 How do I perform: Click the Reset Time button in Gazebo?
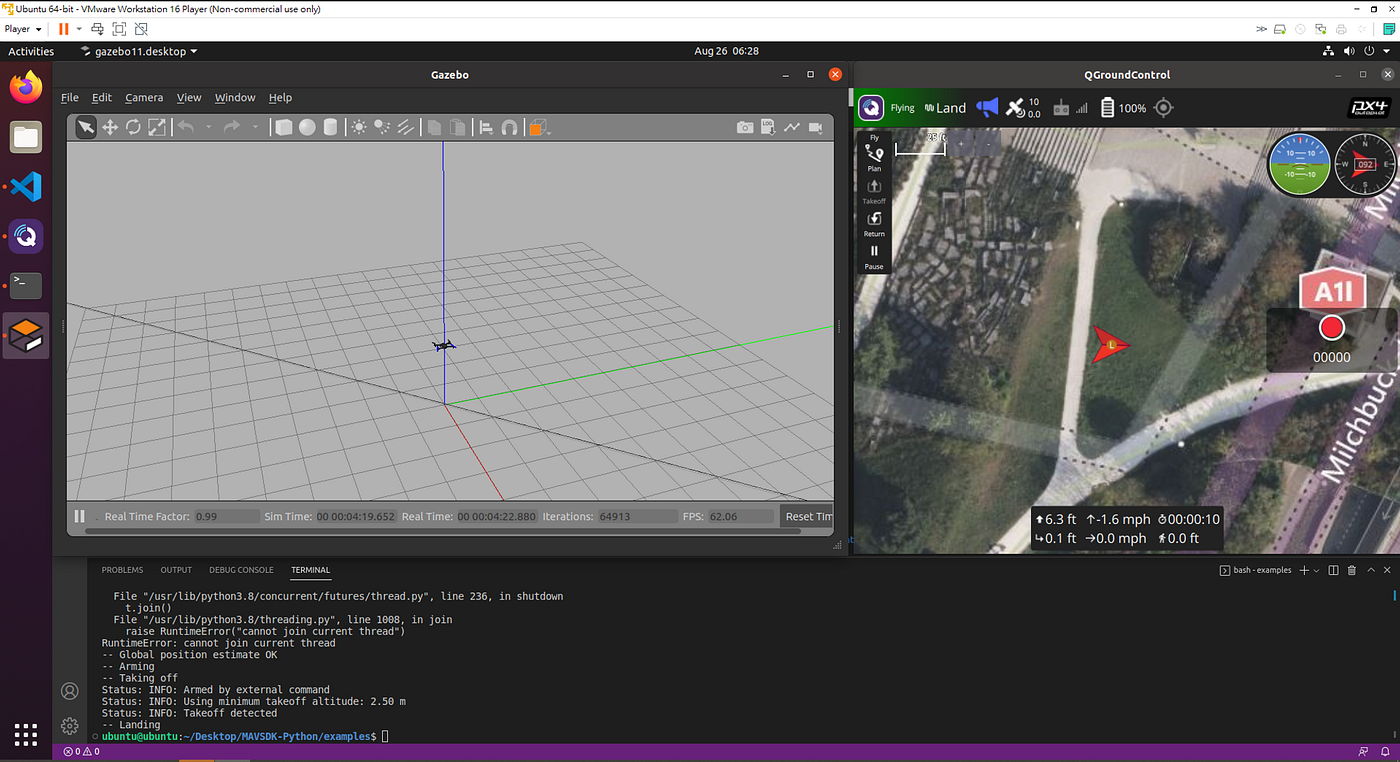coord(808,516)
